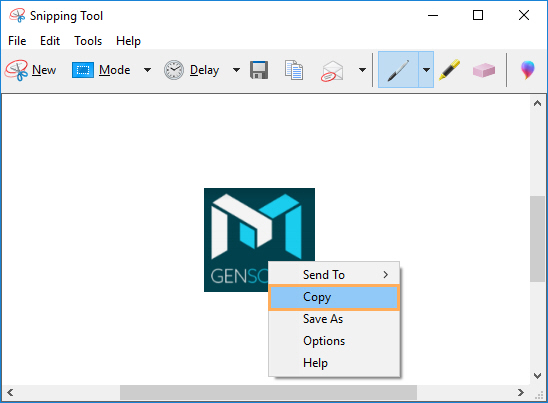Expand the Send To submenu
This screenshot has height=403, width=548.
[334, 275]
